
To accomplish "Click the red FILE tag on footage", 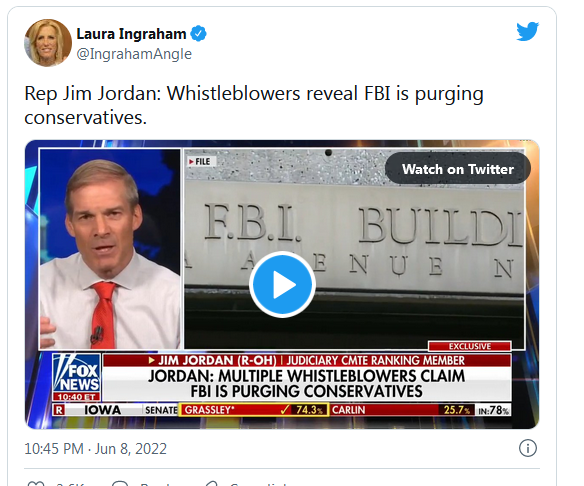I will coord(200,162).
